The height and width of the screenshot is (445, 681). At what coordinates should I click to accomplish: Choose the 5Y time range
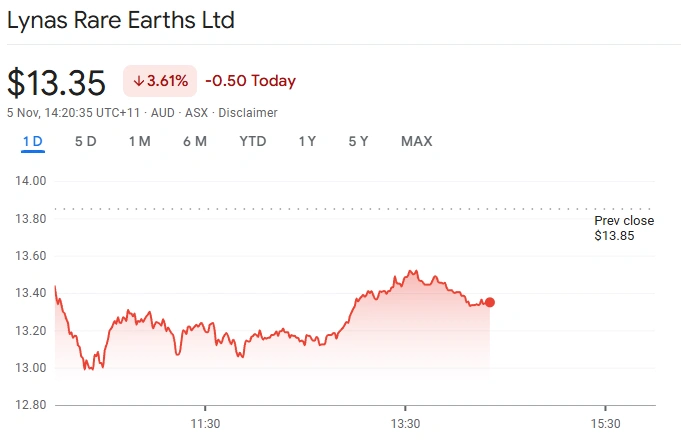358,141
